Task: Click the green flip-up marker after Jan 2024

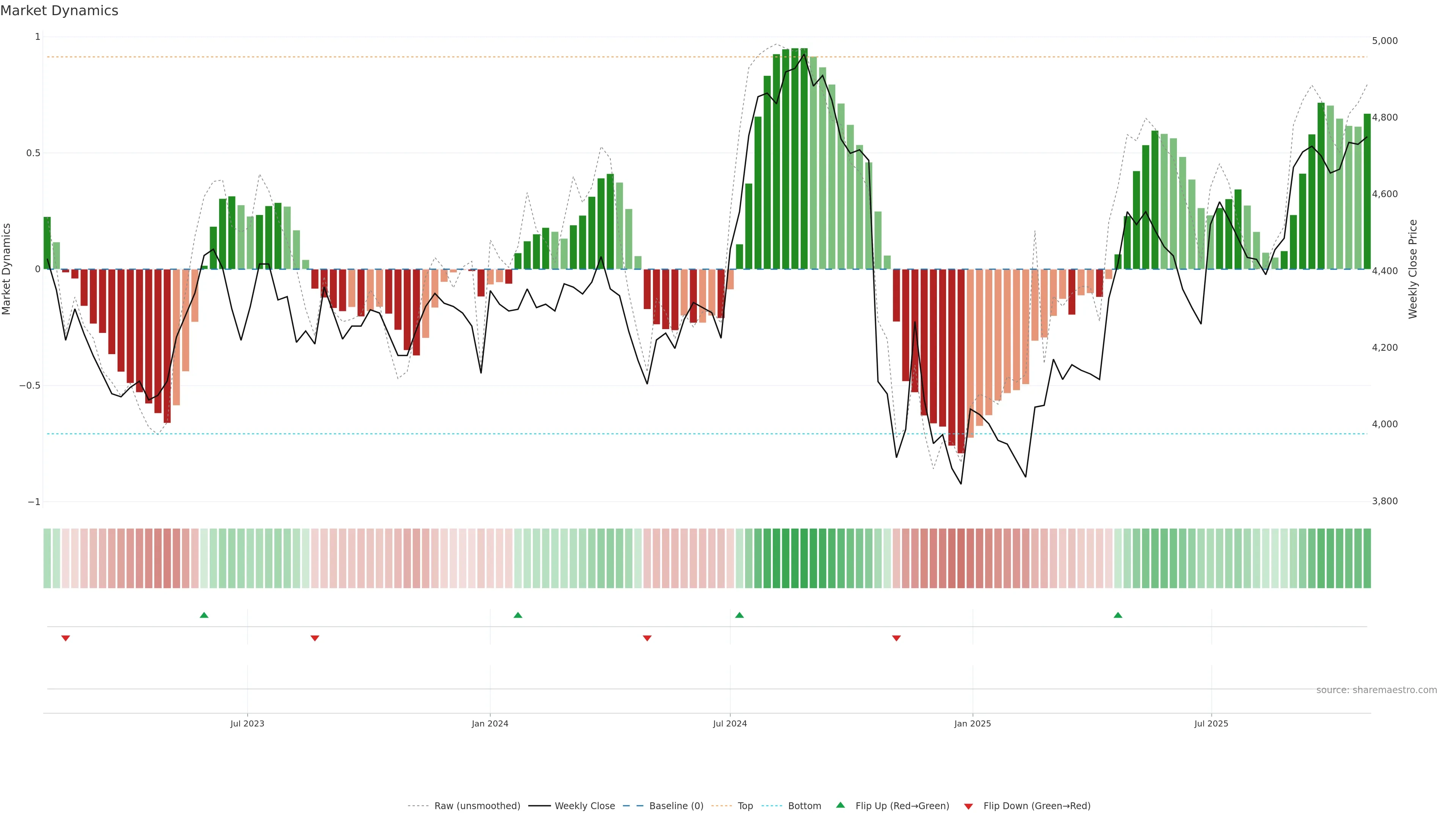Action: (x=518, y=615)
